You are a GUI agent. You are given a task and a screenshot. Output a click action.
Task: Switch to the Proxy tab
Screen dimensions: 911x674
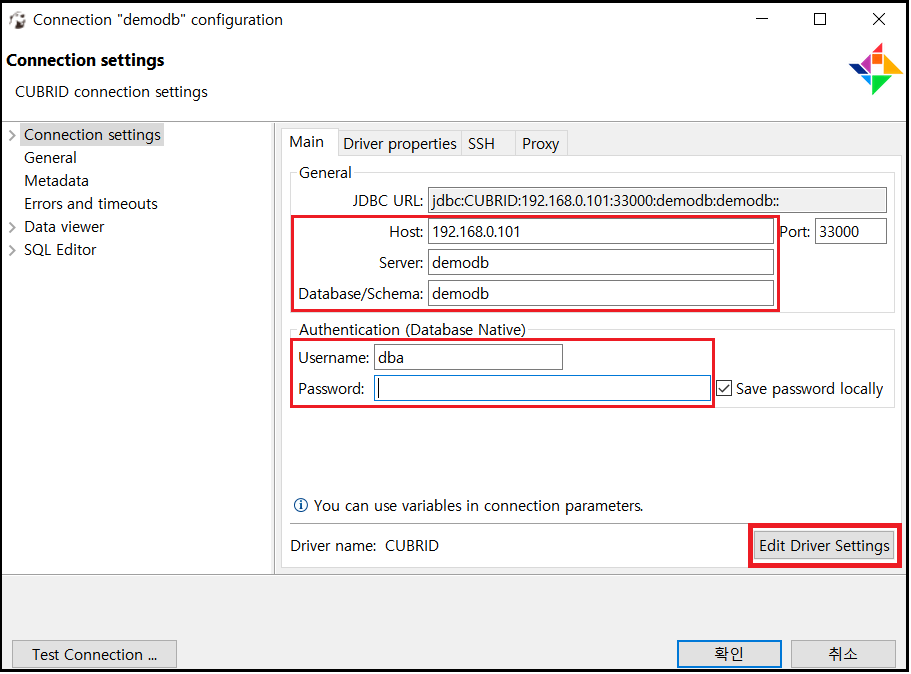[x=540, y=144]
